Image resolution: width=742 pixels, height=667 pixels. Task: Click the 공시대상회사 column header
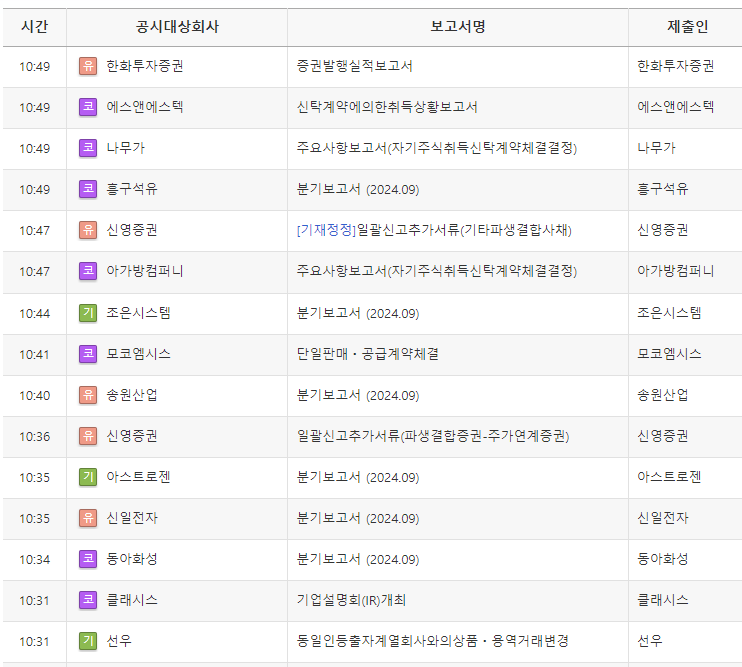tap(177, 26)
